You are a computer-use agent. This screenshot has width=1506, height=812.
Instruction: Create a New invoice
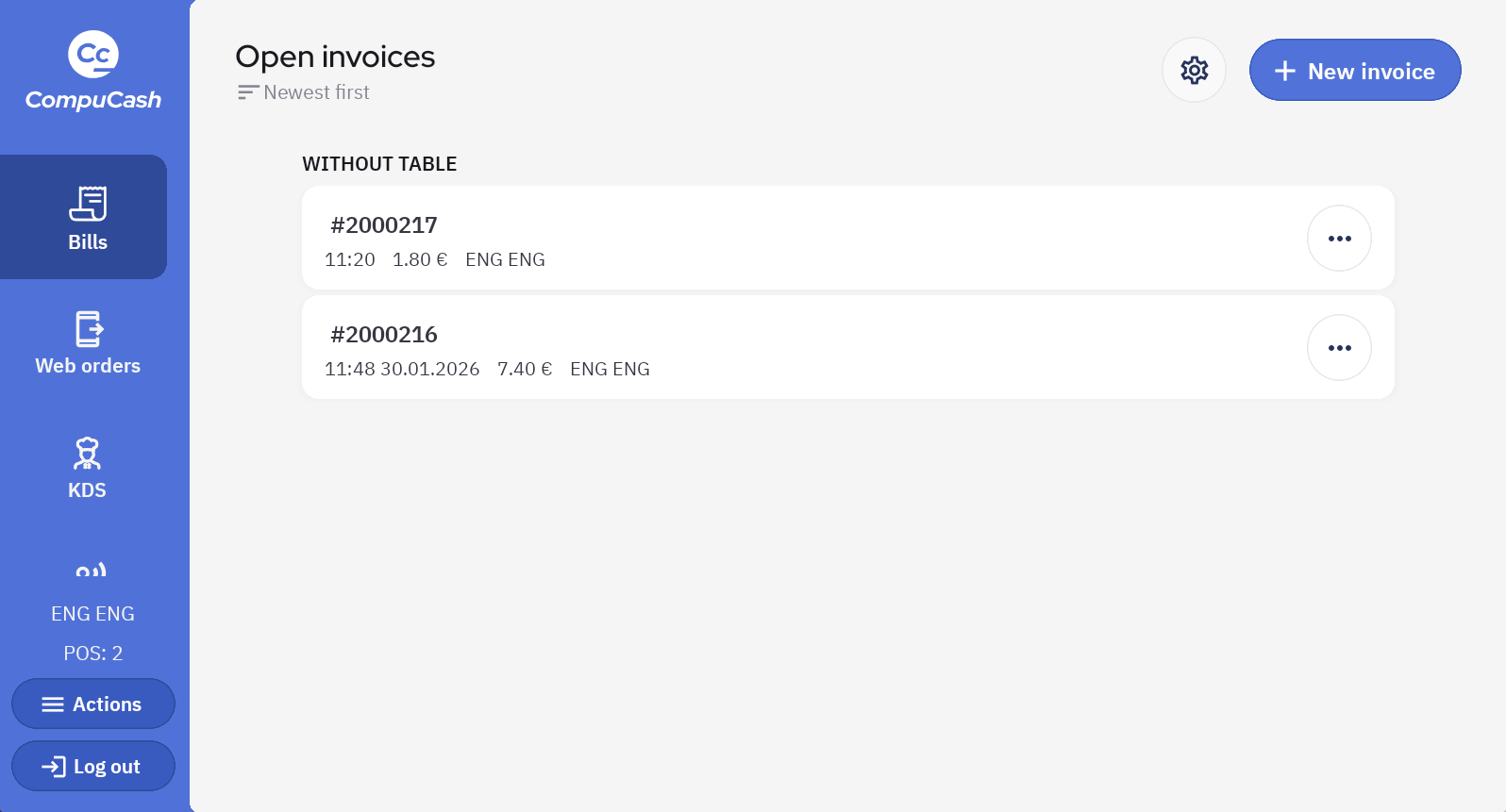pyautogui.click(x=1354, y=71)
